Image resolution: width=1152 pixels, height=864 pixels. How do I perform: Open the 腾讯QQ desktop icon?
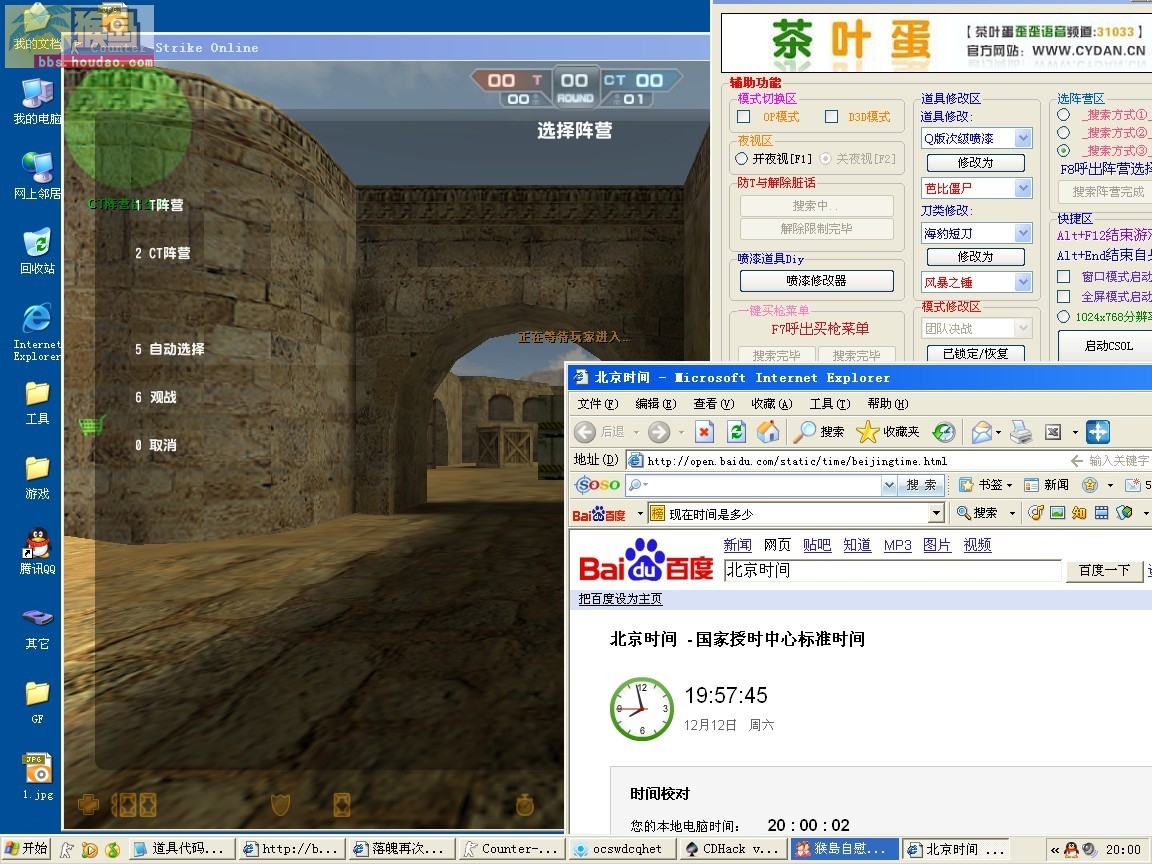click(x=37, y=552)
